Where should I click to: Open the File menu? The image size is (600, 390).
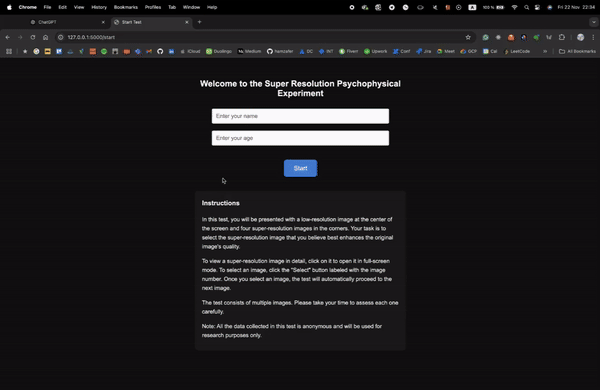47,7
